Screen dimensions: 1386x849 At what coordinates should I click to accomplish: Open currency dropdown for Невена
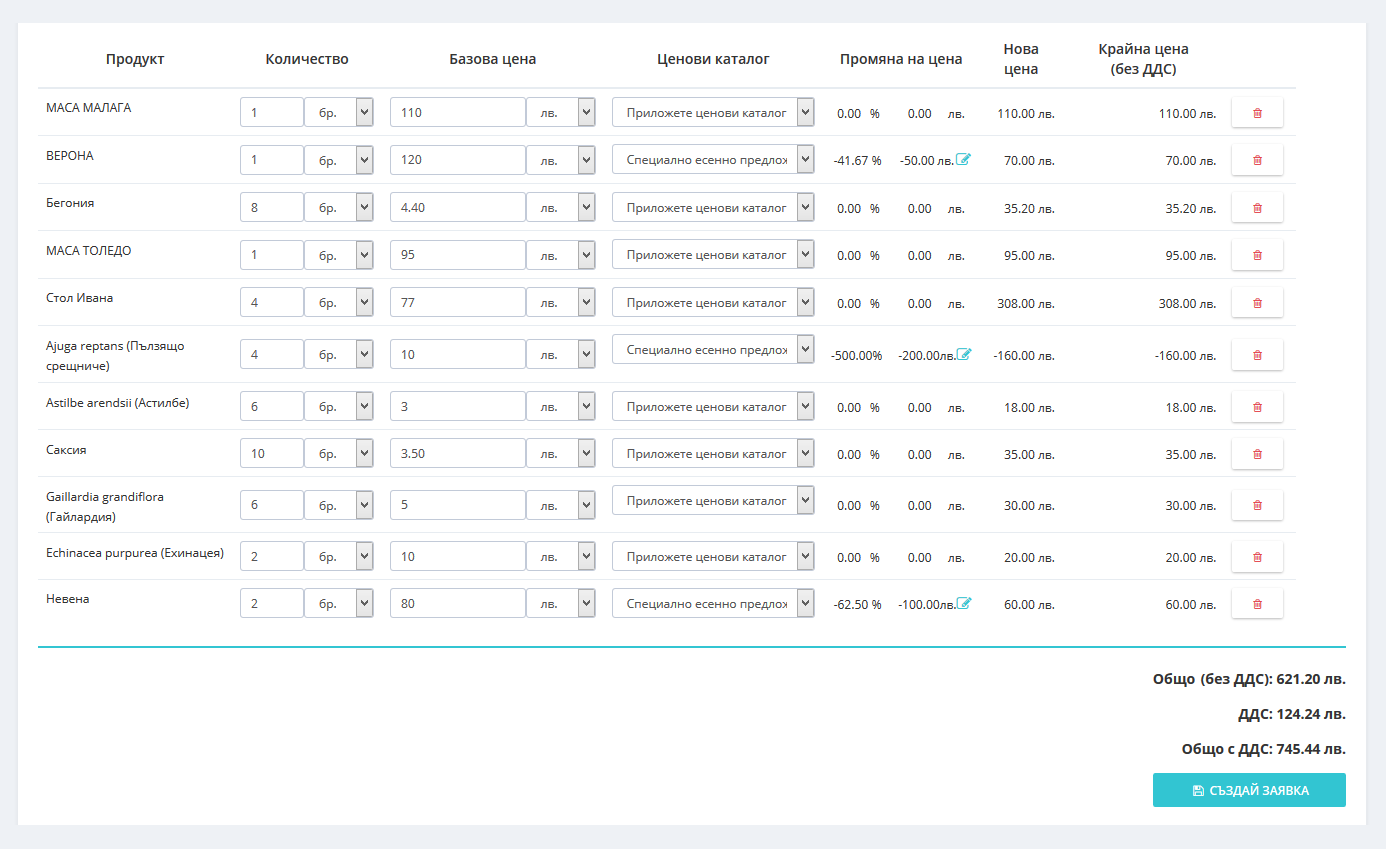coord(561,603)
